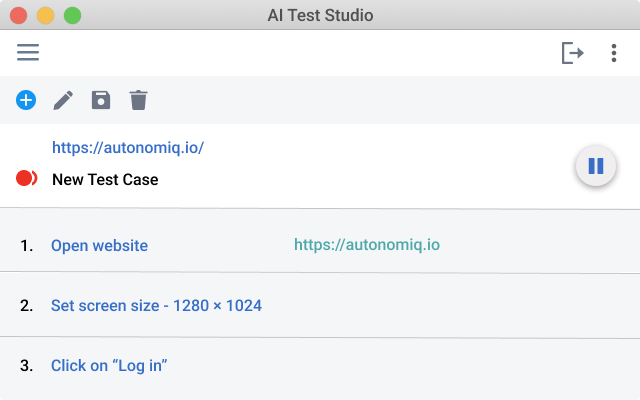Click the step number 3 label
640x400 pixels.
pyautogui.click(x=26, y=366)
